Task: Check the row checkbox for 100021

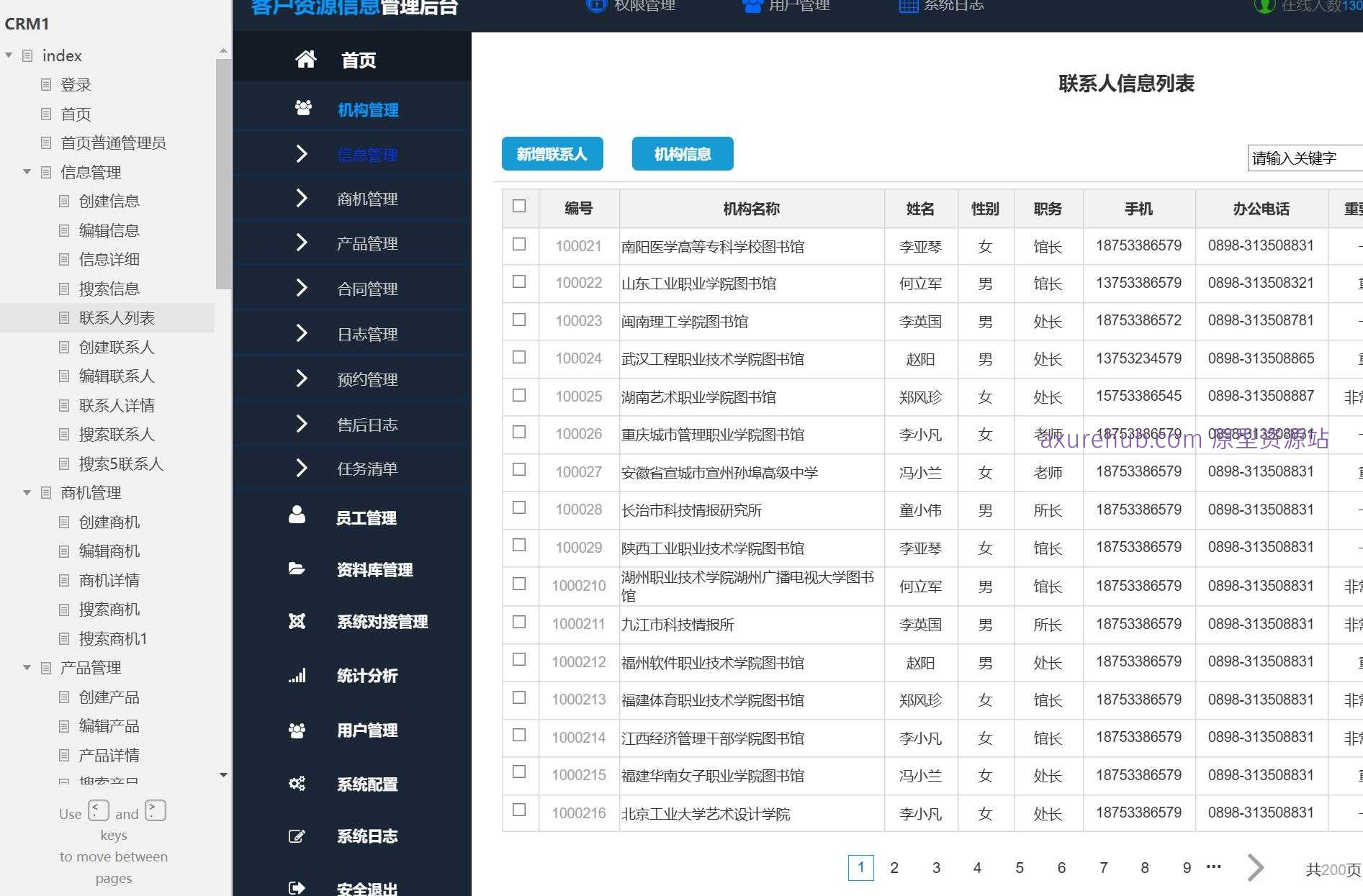Action: point(520,245)
